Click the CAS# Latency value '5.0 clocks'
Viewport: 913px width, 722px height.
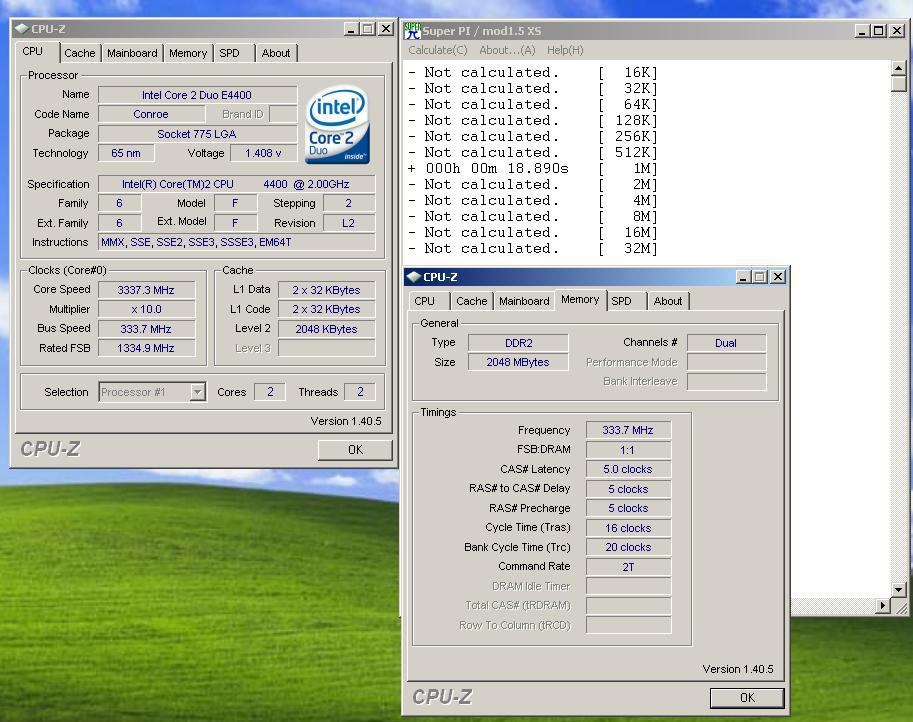[x=628, y=469]
